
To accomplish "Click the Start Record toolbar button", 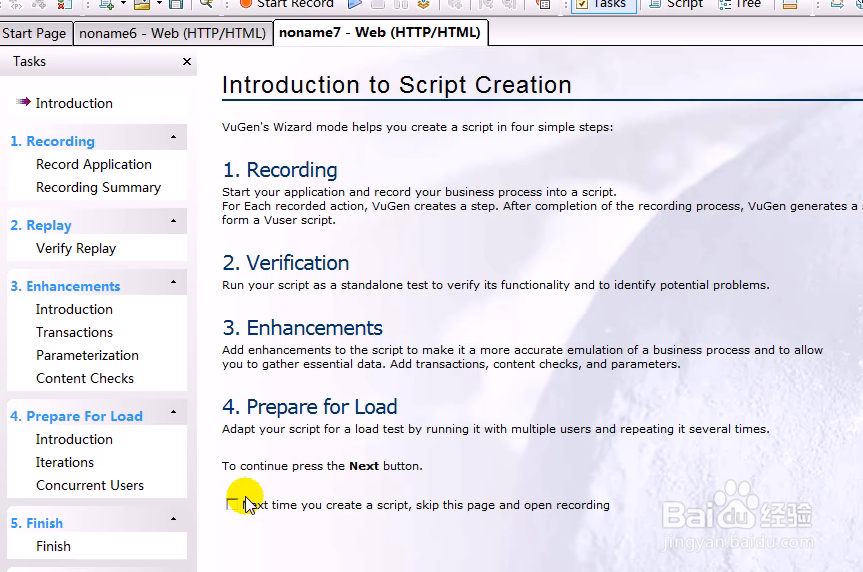I will tap(287, 4).
